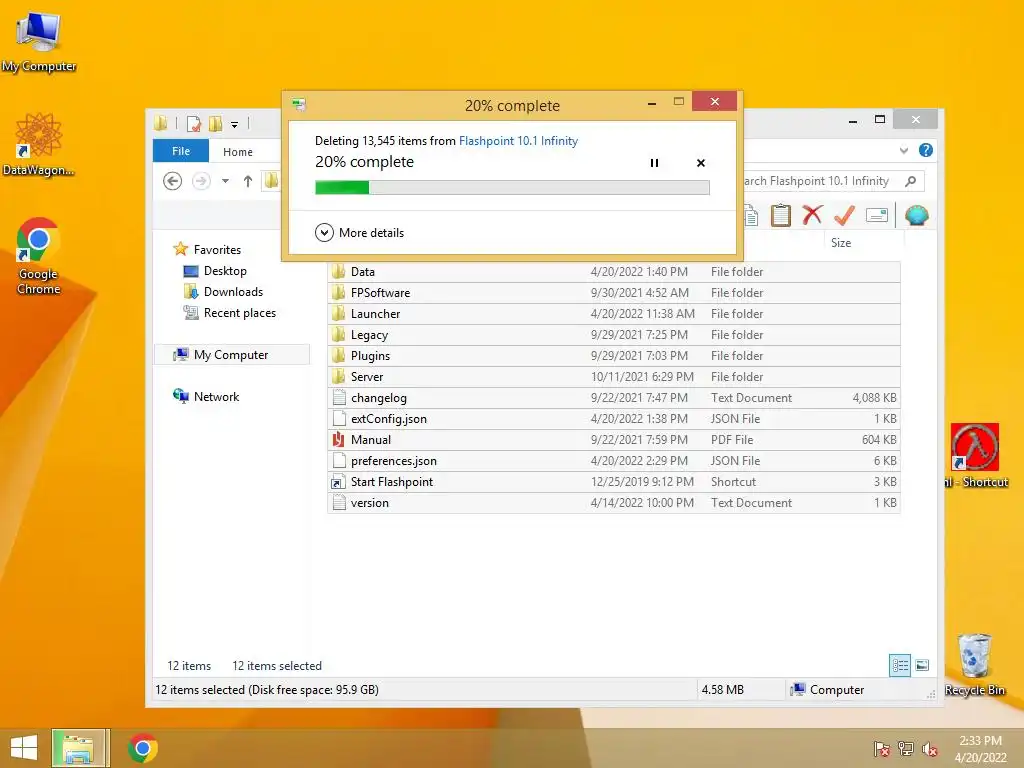1024x768 pixels.
Task: Pause the delete operation
Action: 654,163
